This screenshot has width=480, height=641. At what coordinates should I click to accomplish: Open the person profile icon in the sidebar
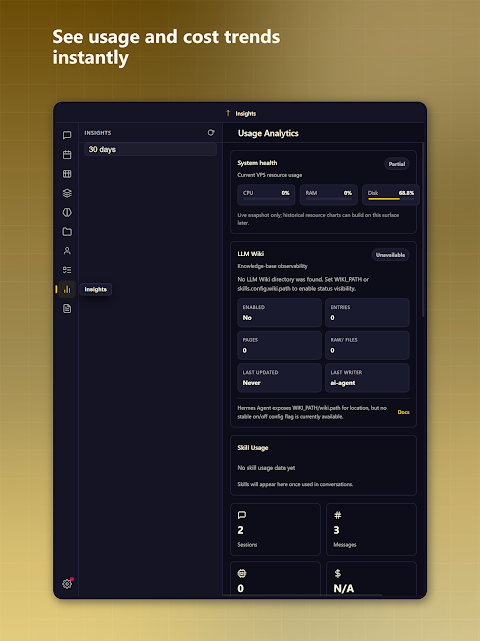tap(67, 251)
